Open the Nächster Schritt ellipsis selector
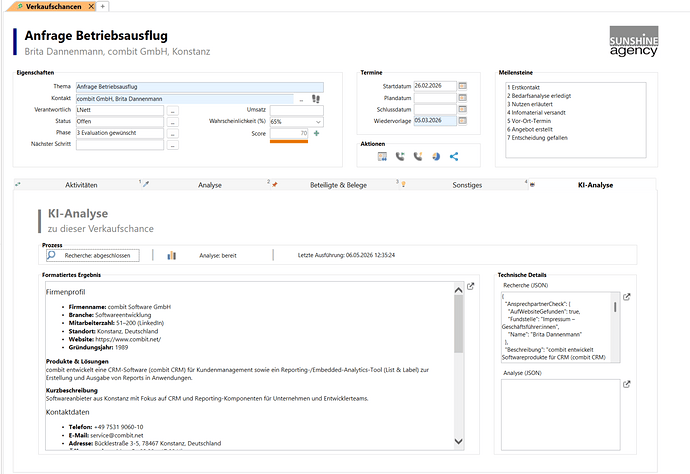The width and height of the screenshot is (690, 474). [172, 145]
